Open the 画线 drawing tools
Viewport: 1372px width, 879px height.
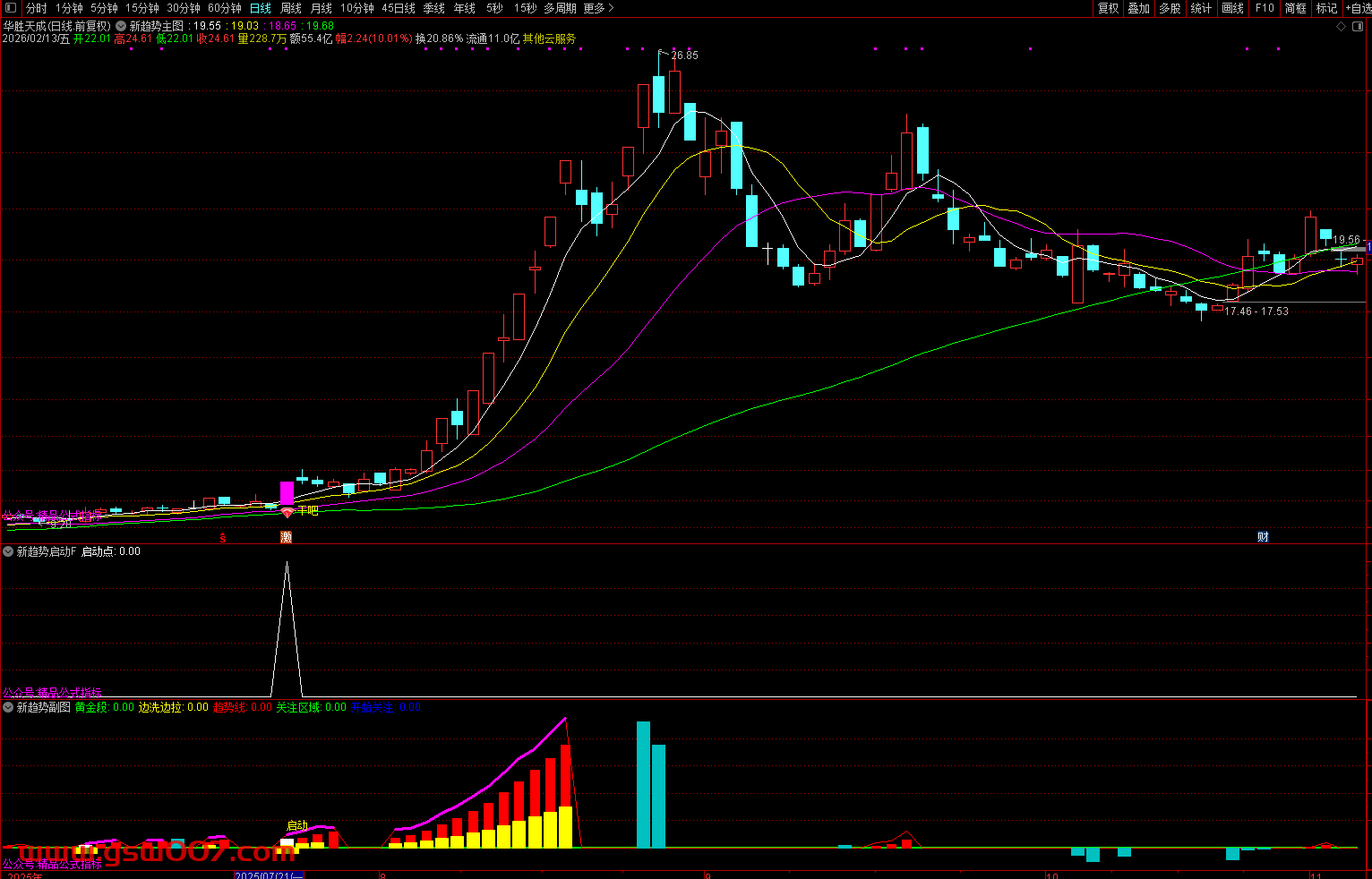click(1233, 8)
